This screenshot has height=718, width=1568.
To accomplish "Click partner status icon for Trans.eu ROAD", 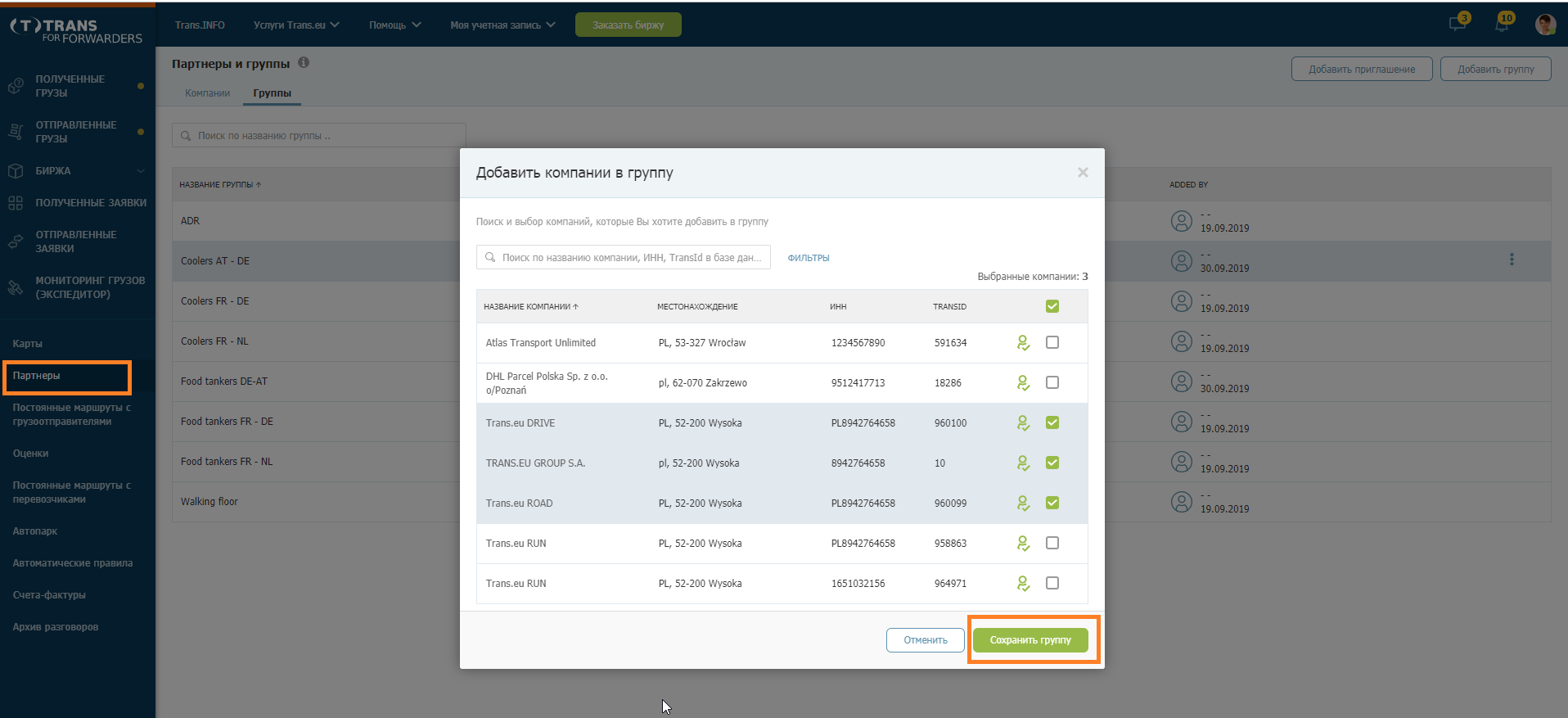I will 1023,503.
